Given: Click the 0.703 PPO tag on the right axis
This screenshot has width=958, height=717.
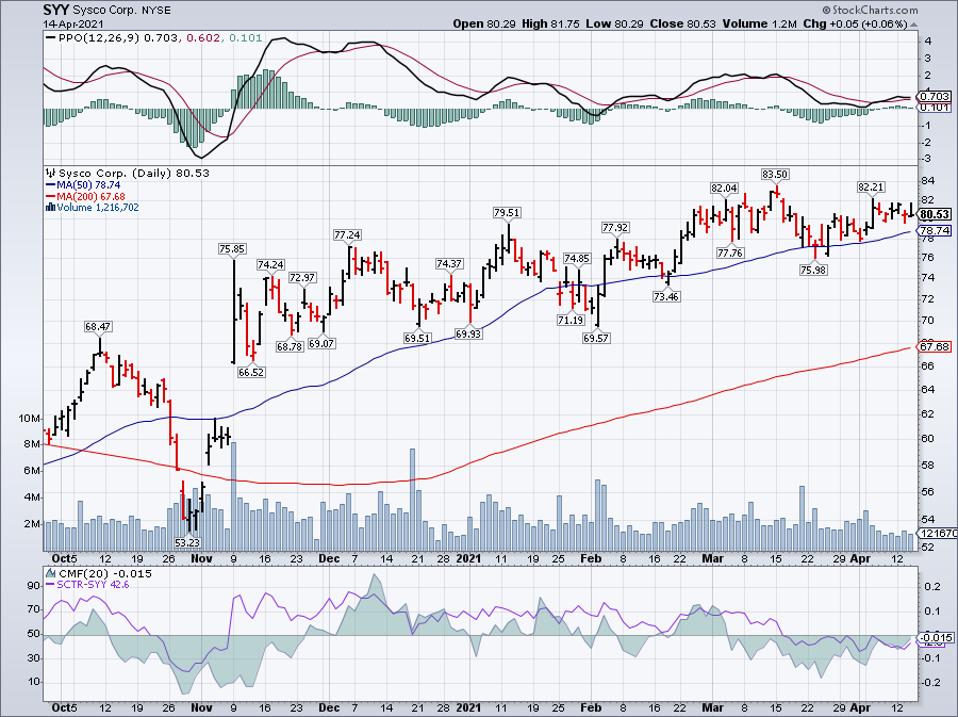Looking at the screenshot, I should [935, 96].
